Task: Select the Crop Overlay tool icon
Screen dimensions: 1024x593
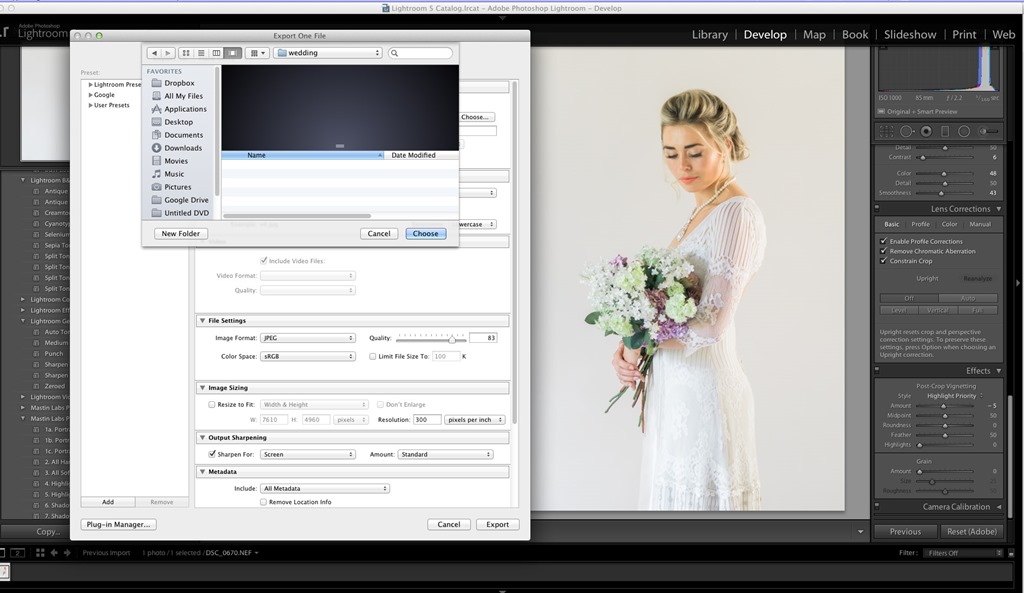Action: coord(887,131)
